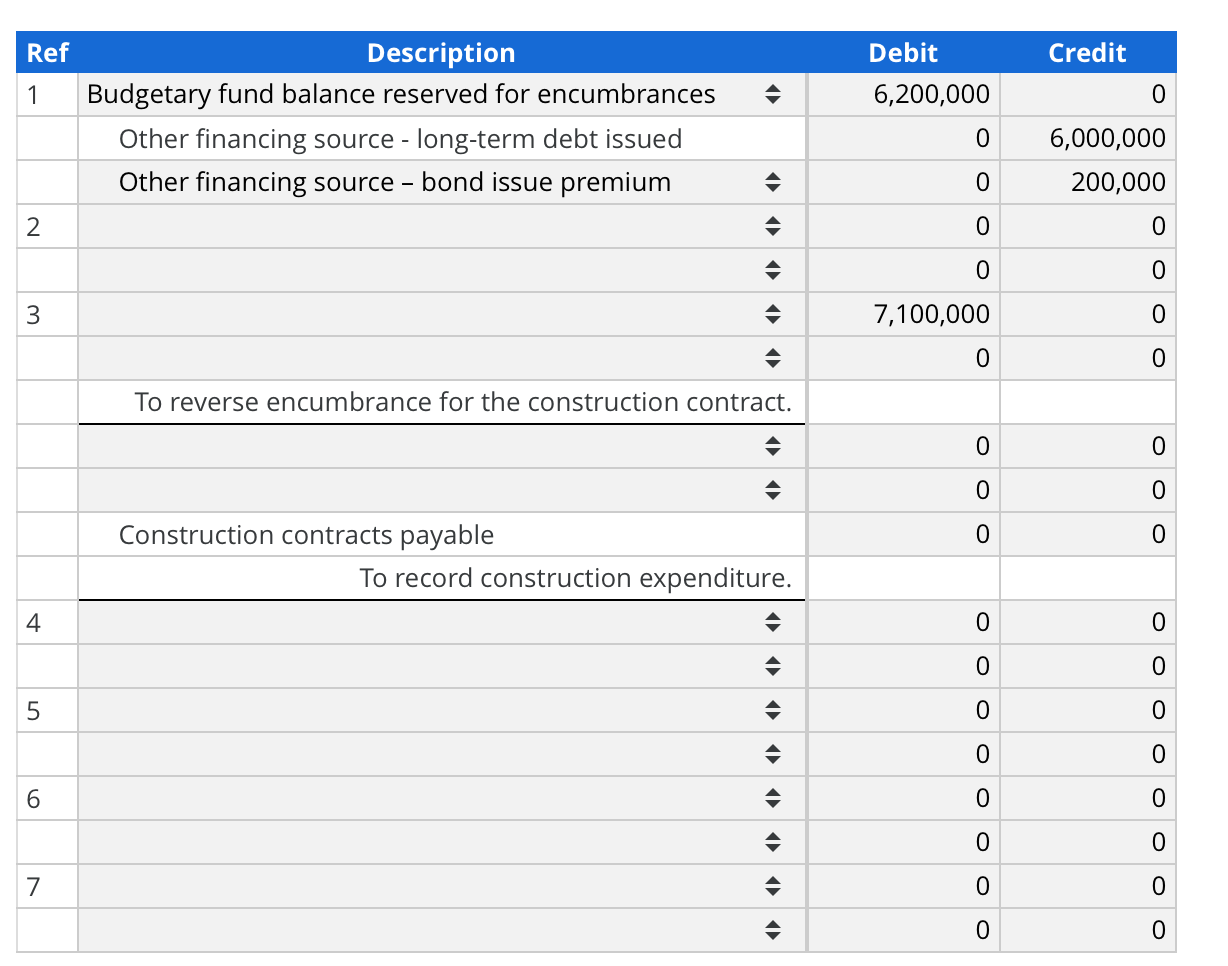1228x966 pixels.
Task: Open the account selector on entry 7 last row
Action: pos(773,929)
